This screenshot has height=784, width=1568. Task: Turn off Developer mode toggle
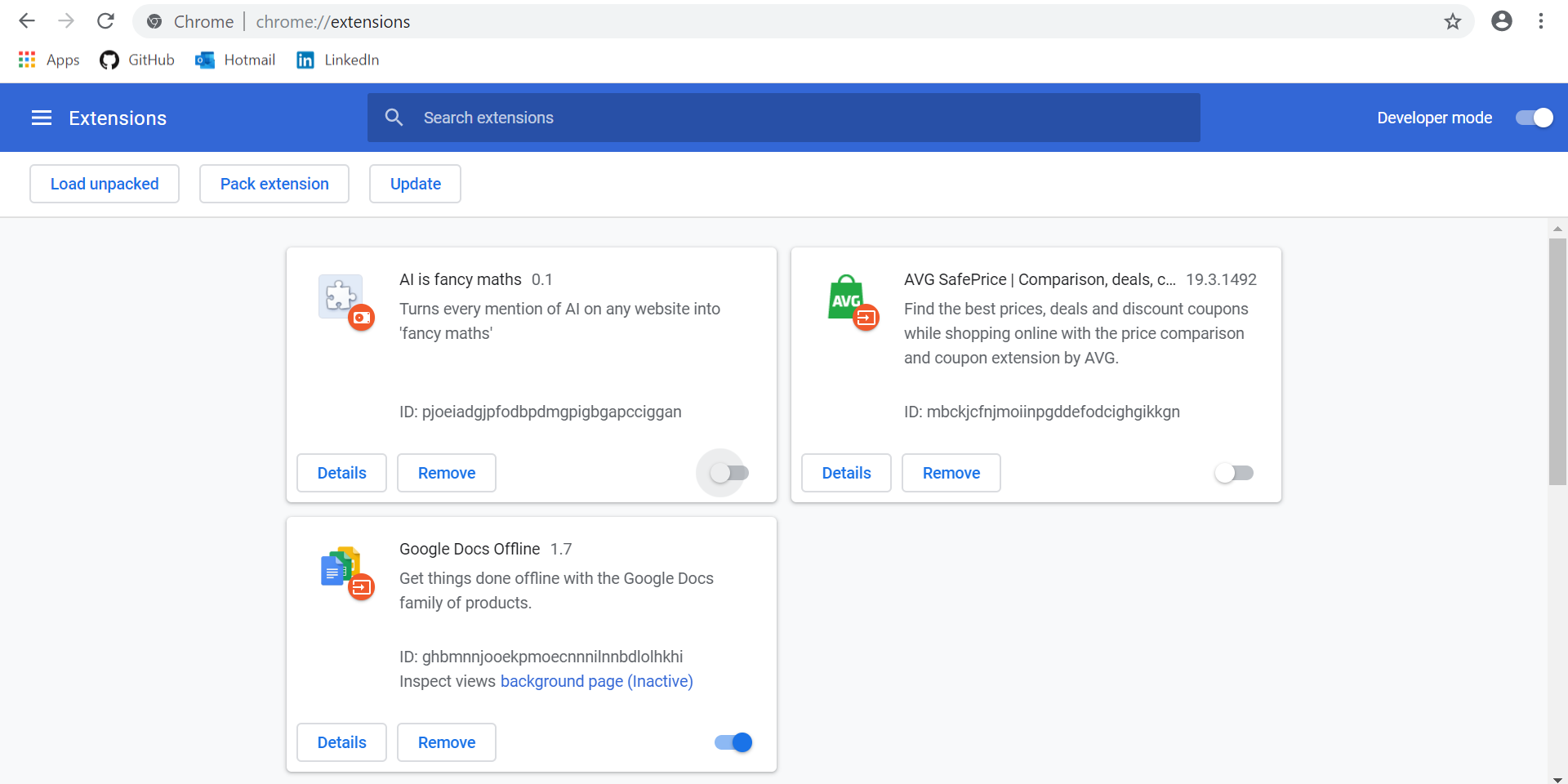pos(1535,118)
